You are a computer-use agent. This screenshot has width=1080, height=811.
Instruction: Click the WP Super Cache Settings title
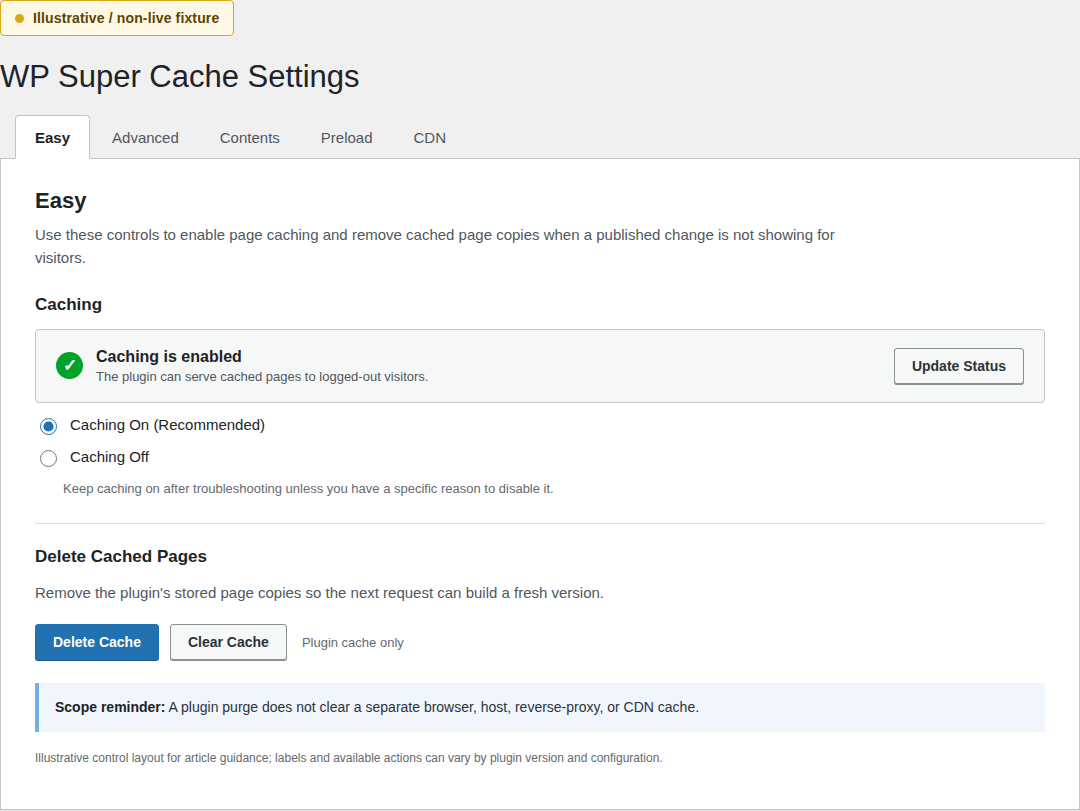tap(180, 76)
